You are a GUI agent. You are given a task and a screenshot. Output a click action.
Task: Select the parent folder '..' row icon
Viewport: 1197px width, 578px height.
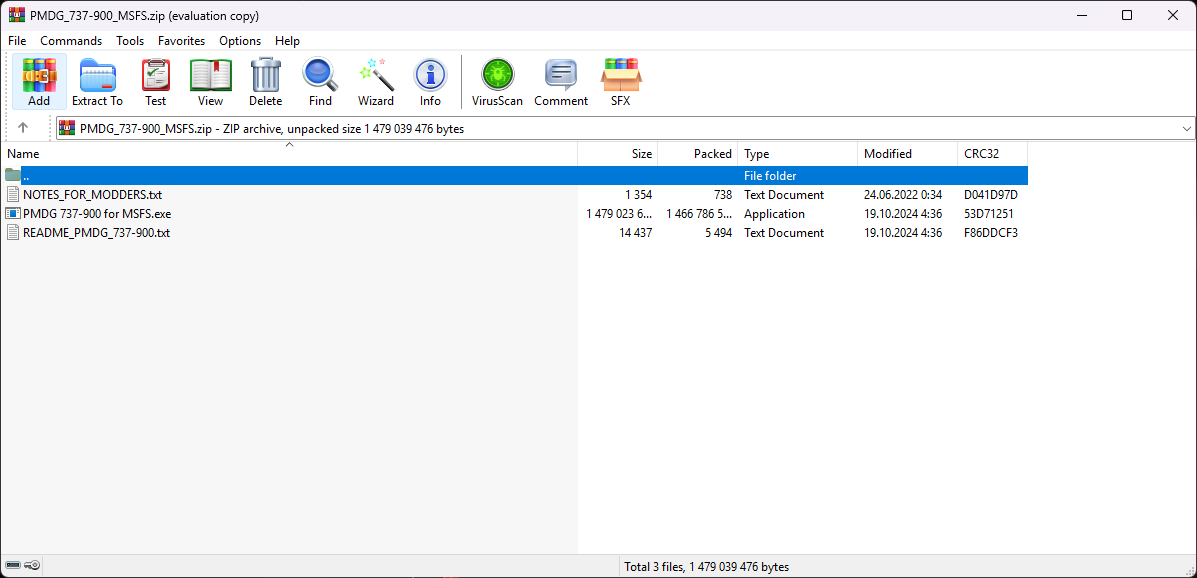tap(12, 176)
